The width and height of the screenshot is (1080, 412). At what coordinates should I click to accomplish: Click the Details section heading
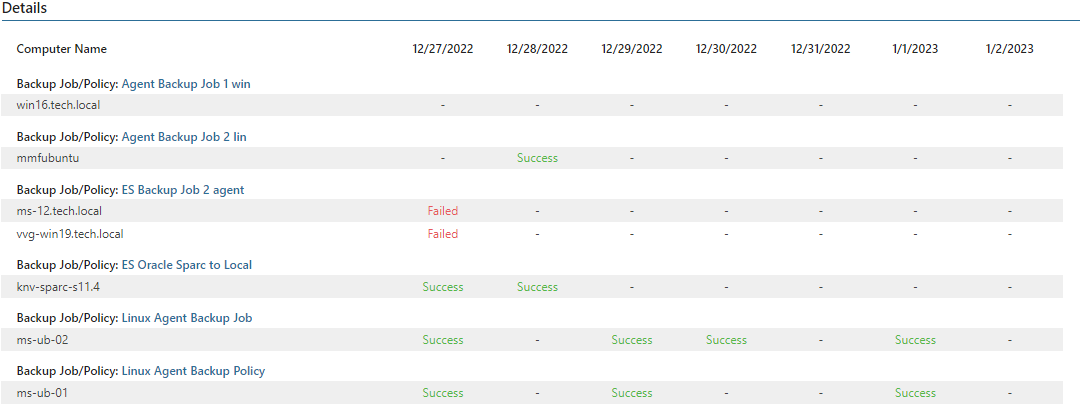point(24,9)
